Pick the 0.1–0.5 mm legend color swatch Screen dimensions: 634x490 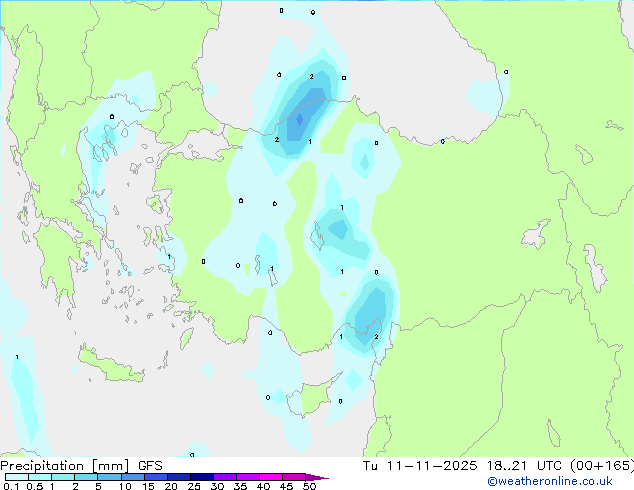(17, 477)
